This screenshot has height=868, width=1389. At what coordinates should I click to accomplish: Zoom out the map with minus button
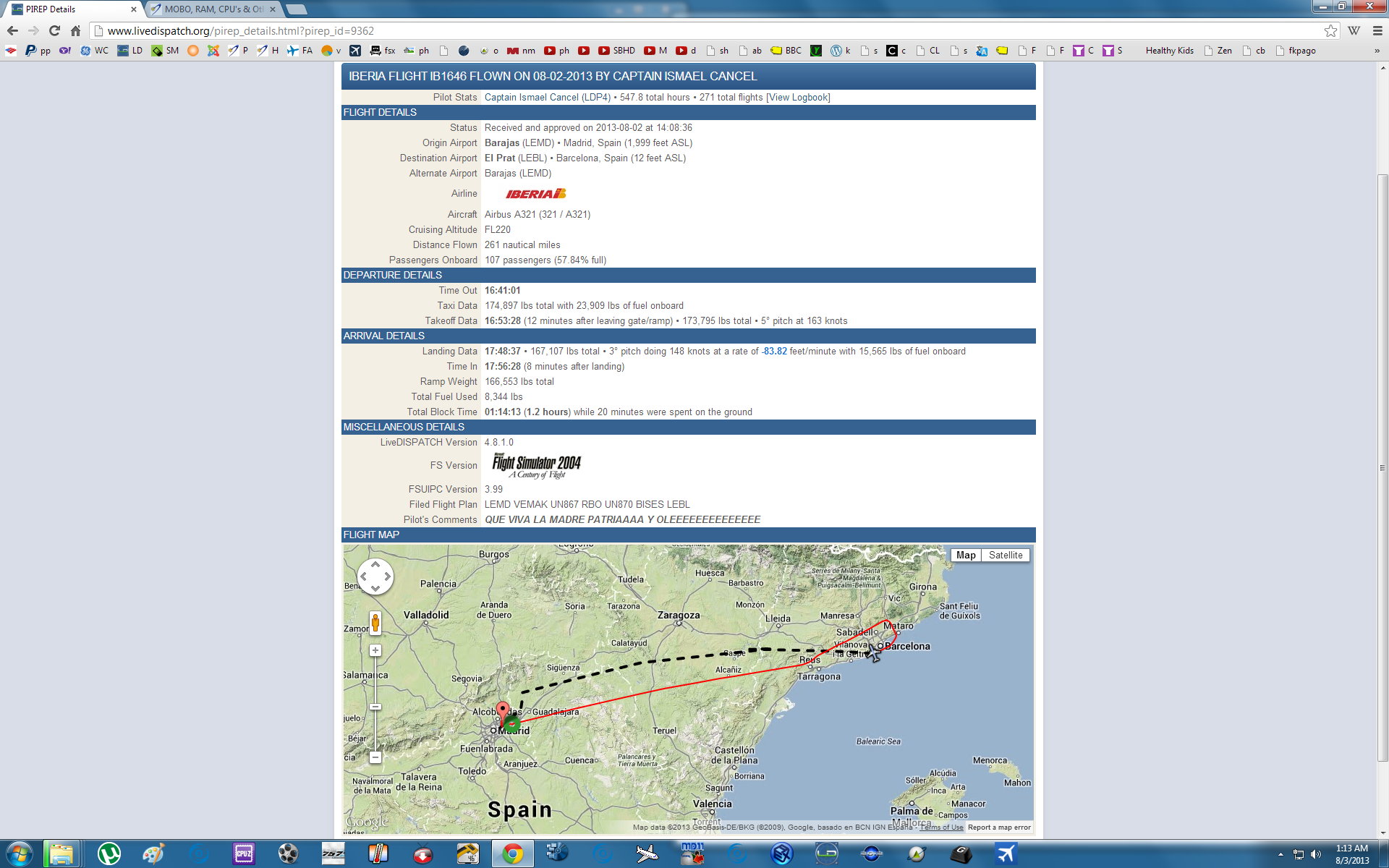(375, 757)
